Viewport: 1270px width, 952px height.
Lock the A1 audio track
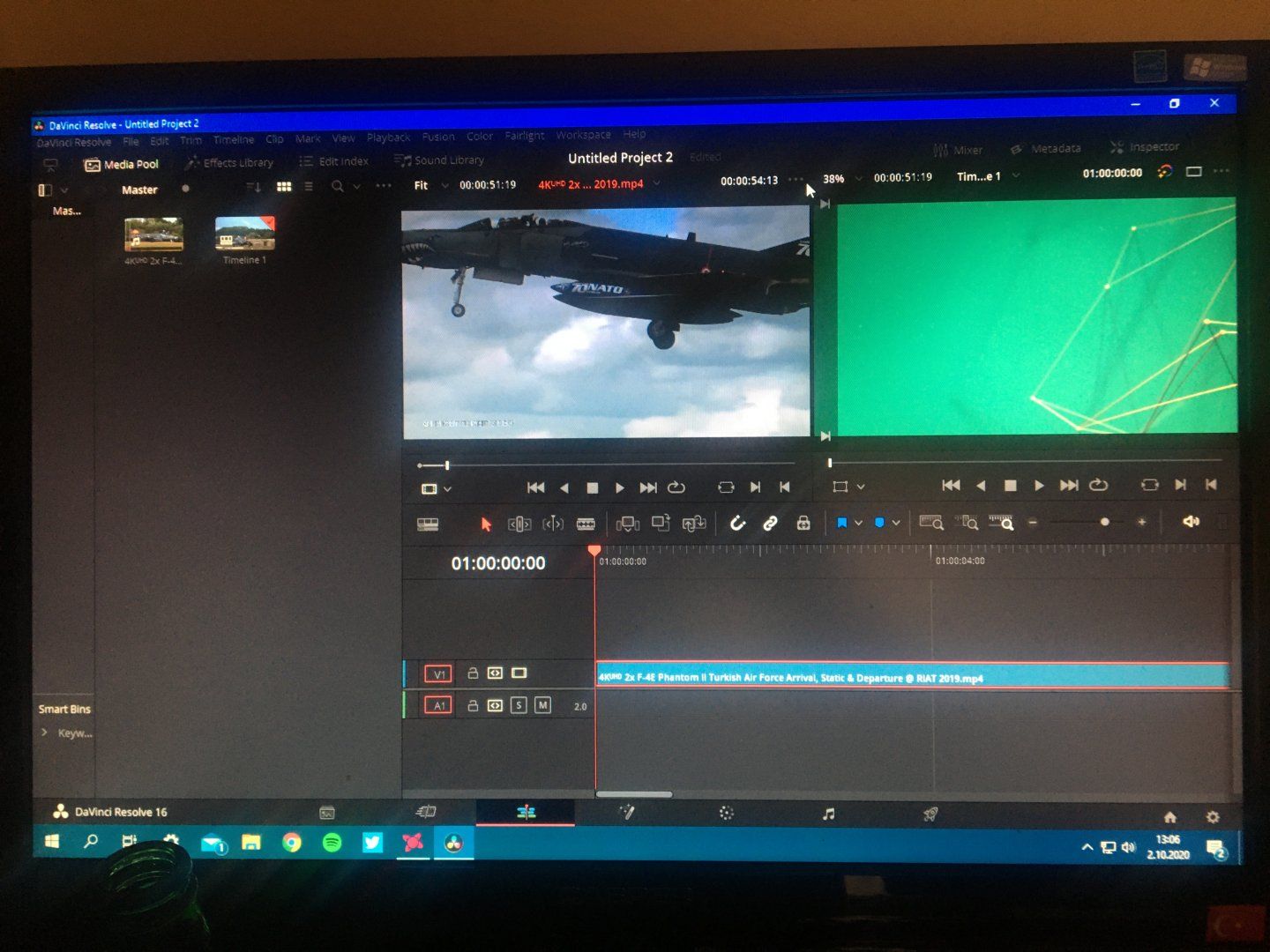[x=473, y=705]
